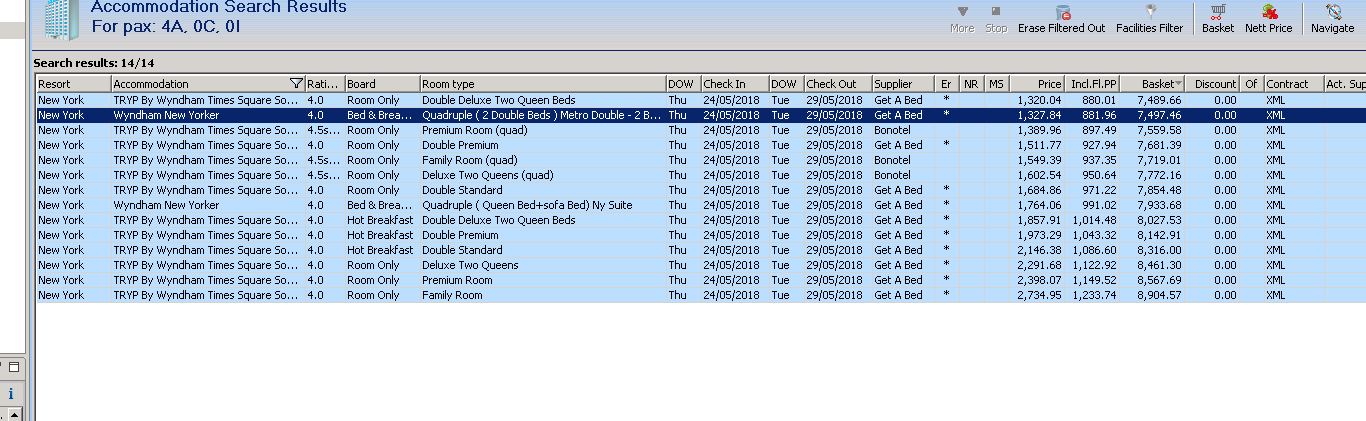Image resolution: width=1366 pixels, height=421 pixels.
Task: Click Bonotel supplier in the 1,602.54 row
Action: [893, 175]
